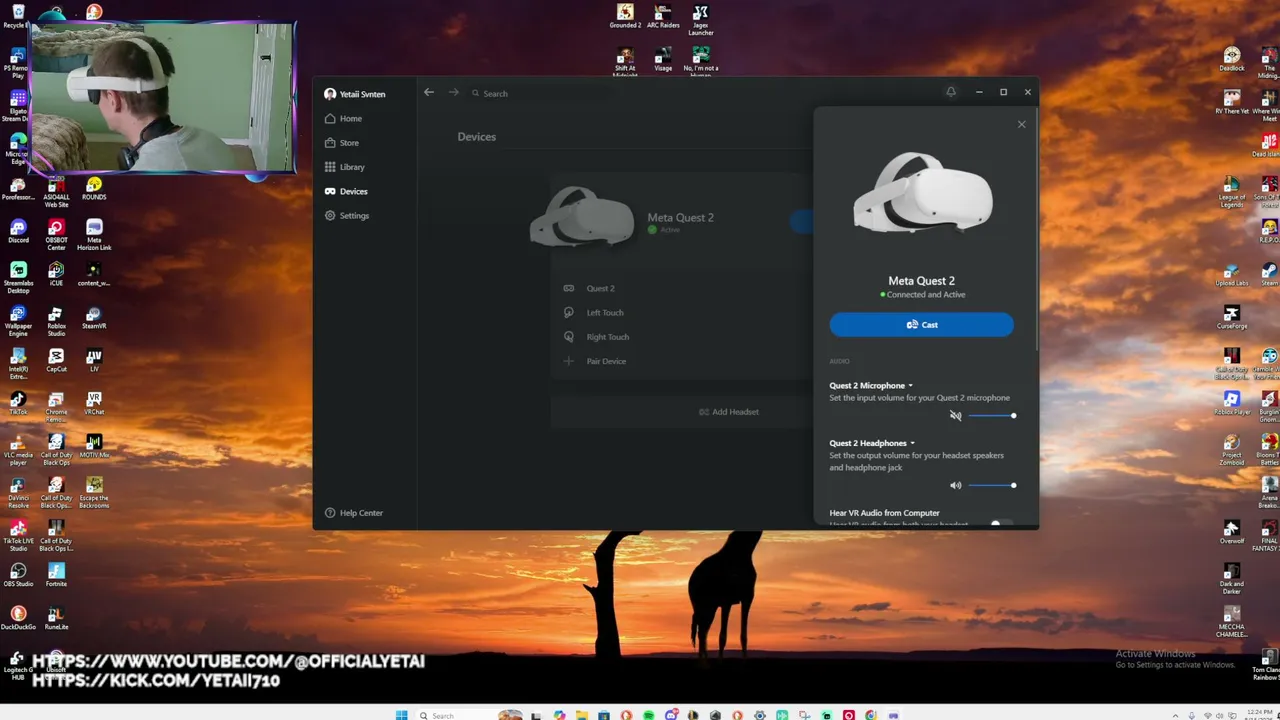Open VLC media player shortcut
This screenshot has width=1280, height=720.
pyautogui.click(x=18, y=450)
